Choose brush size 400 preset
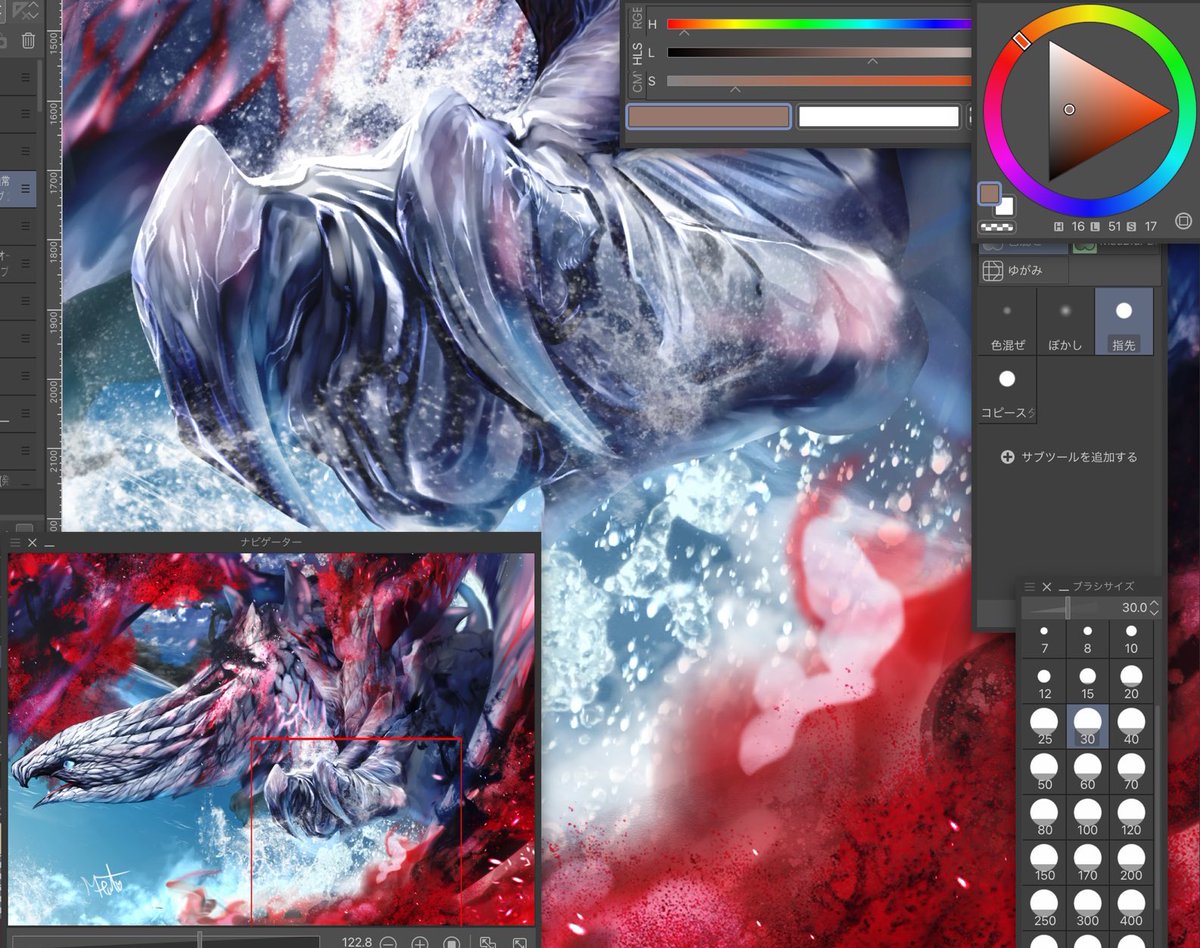The image size is (1200, 948). coord(1131,908)
